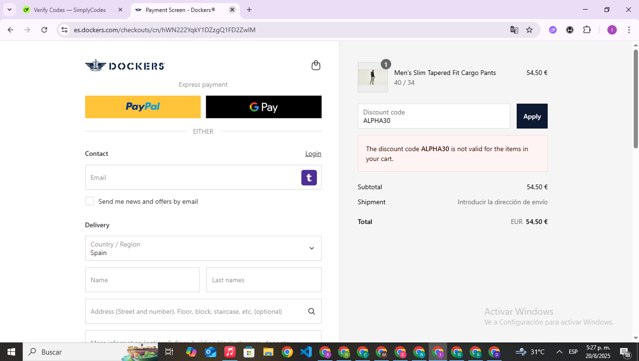Open the Extensions puzzle piece menu
This screenshot has width=639, height=361.
tap(587, 30)
